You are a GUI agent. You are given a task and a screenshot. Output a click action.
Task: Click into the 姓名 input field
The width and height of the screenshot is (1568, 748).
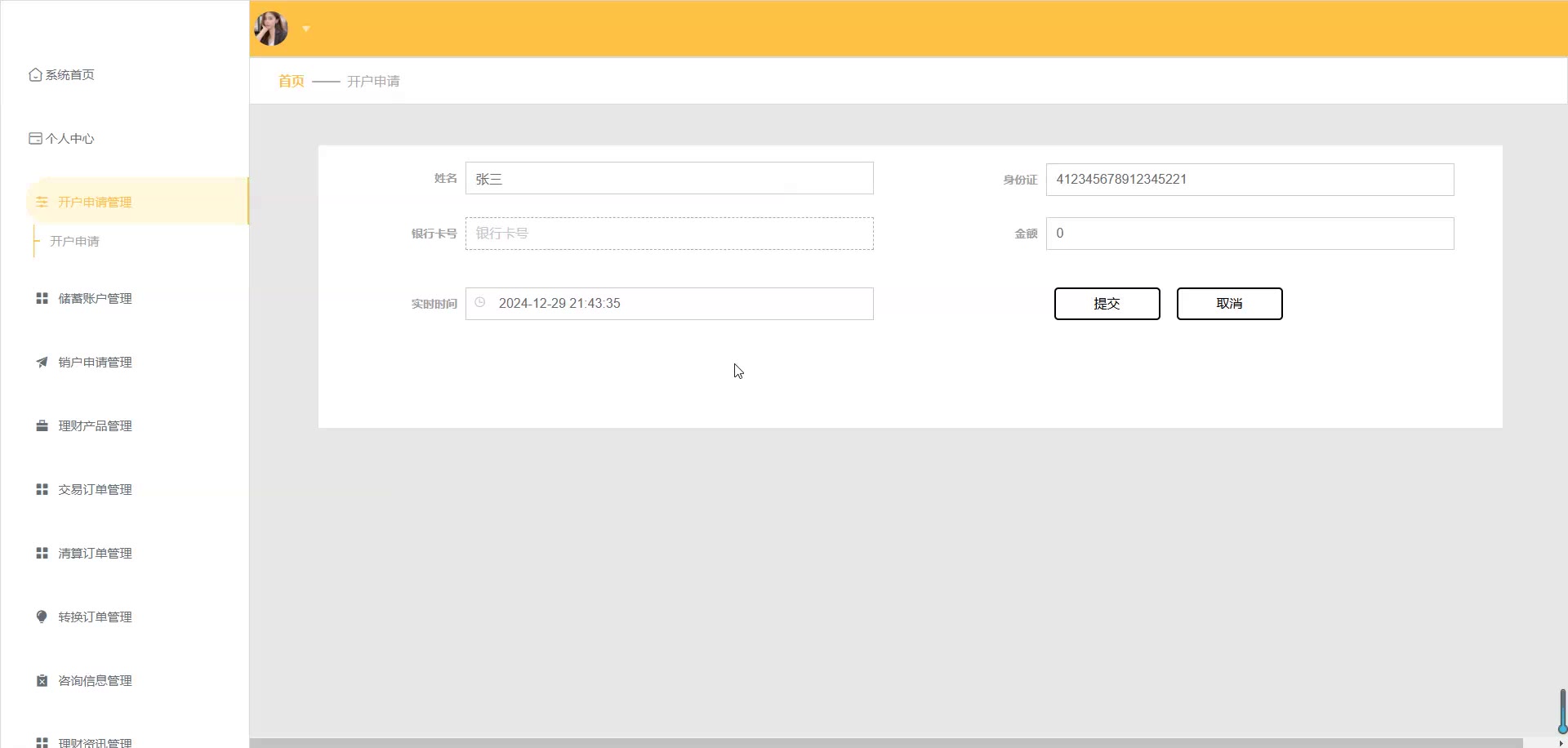tap(669, 179)
